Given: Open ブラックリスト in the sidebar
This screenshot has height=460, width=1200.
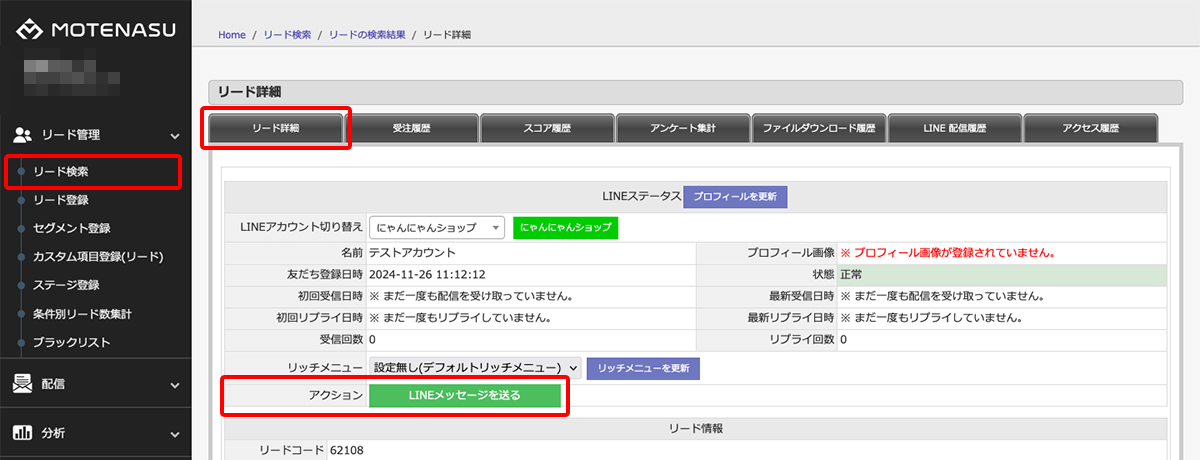Looking at the screenshot, I should [71, 343].
